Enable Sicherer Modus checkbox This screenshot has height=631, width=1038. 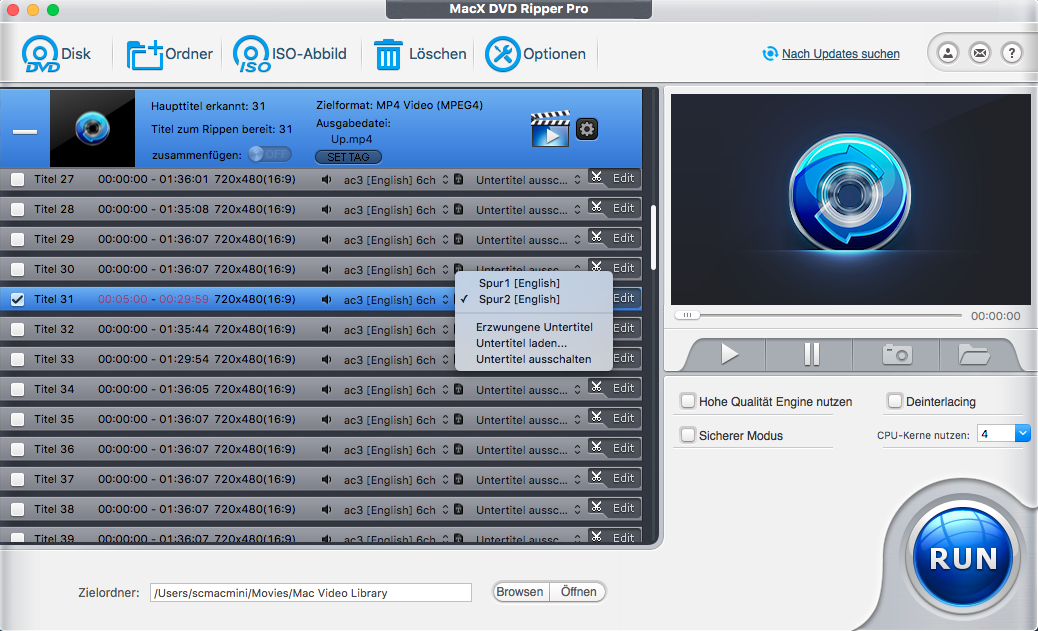pos(688,435)
